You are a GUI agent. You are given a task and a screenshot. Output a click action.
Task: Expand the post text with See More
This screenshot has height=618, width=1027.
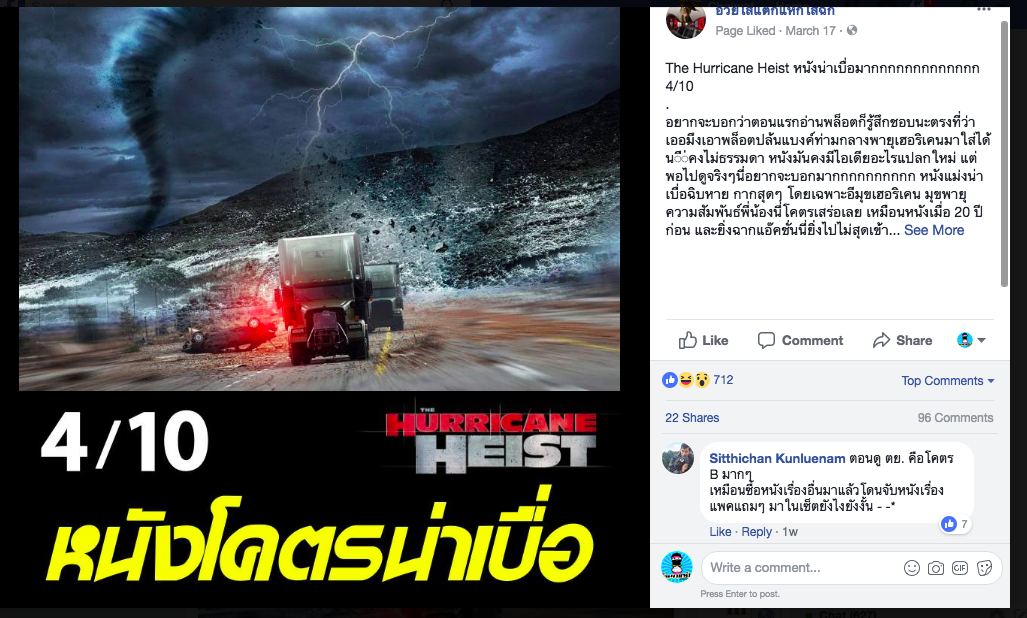pos(934,230)
